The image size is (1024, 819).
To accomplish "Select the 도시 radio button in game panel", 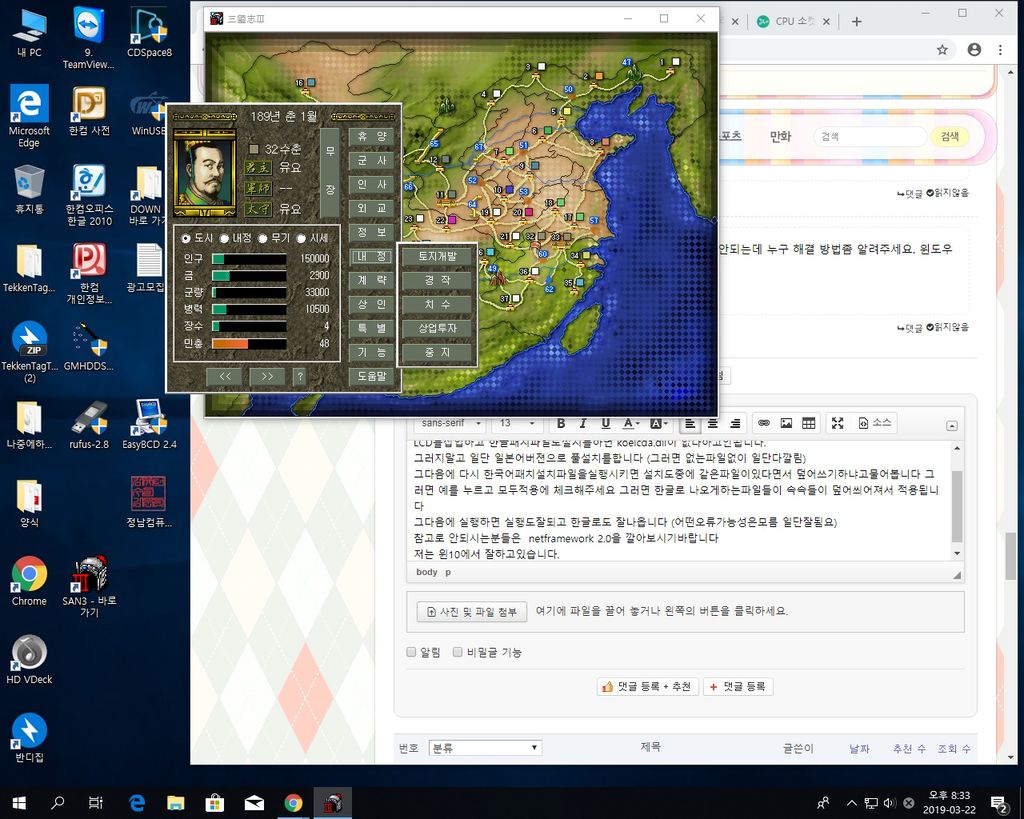I will 186,238.
